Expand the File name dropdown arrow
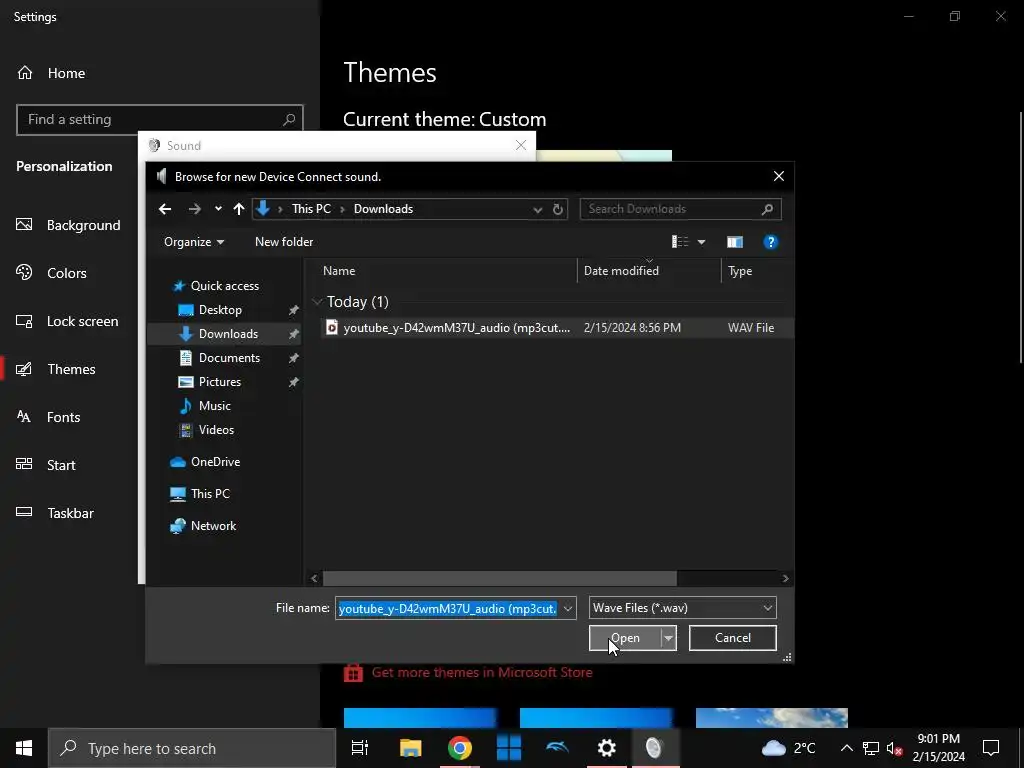The width and height of the screenshot is (1024, 768). click(x=568, y=609)
